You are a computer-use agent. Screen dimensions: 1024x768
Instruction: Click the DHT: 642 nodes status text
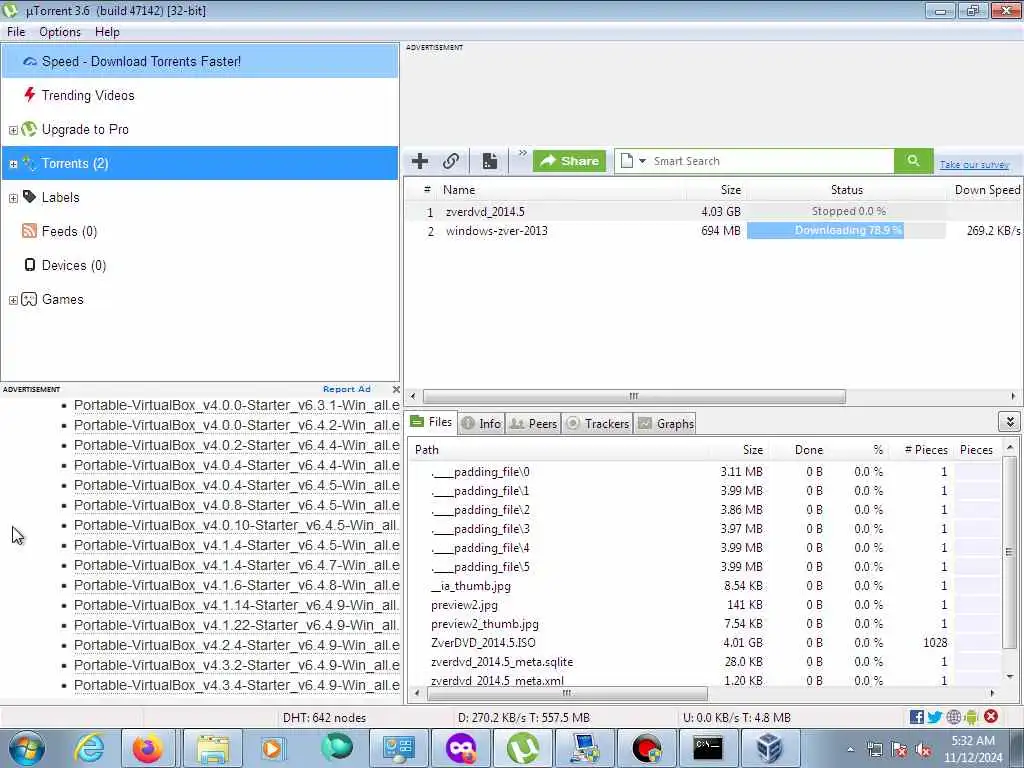coord(325,718)
